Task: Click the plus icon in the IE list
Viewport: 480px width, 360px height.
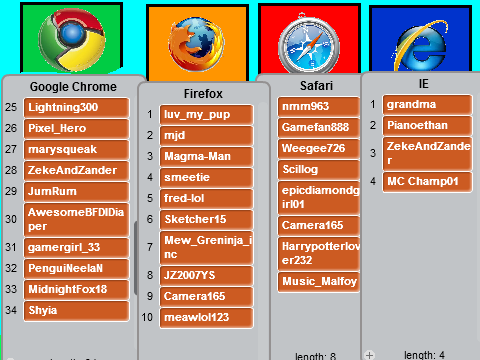Action: coord(369,355)
